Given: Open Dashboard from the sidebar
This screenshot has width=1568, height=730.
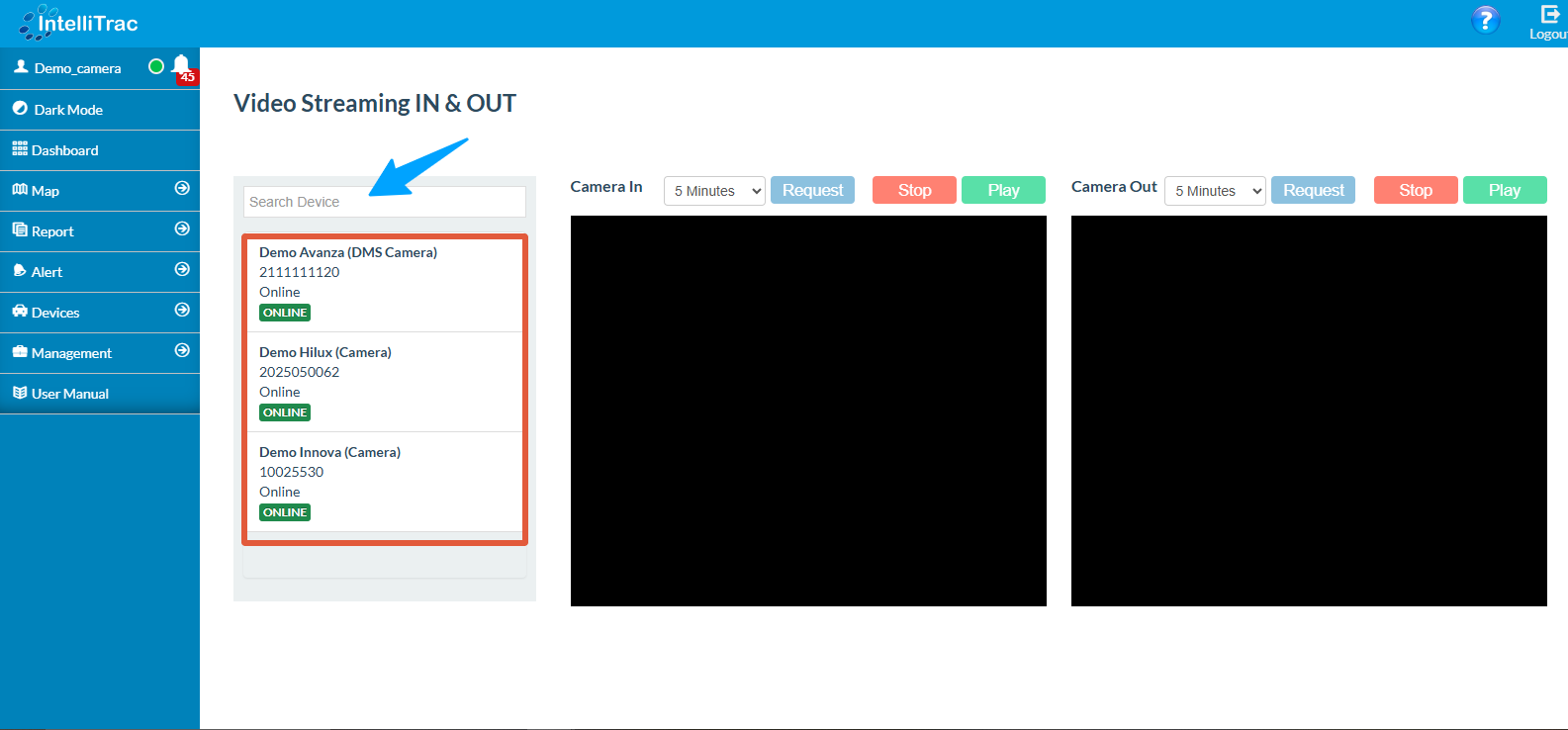Looking at the screenshot, I should 65,150.
